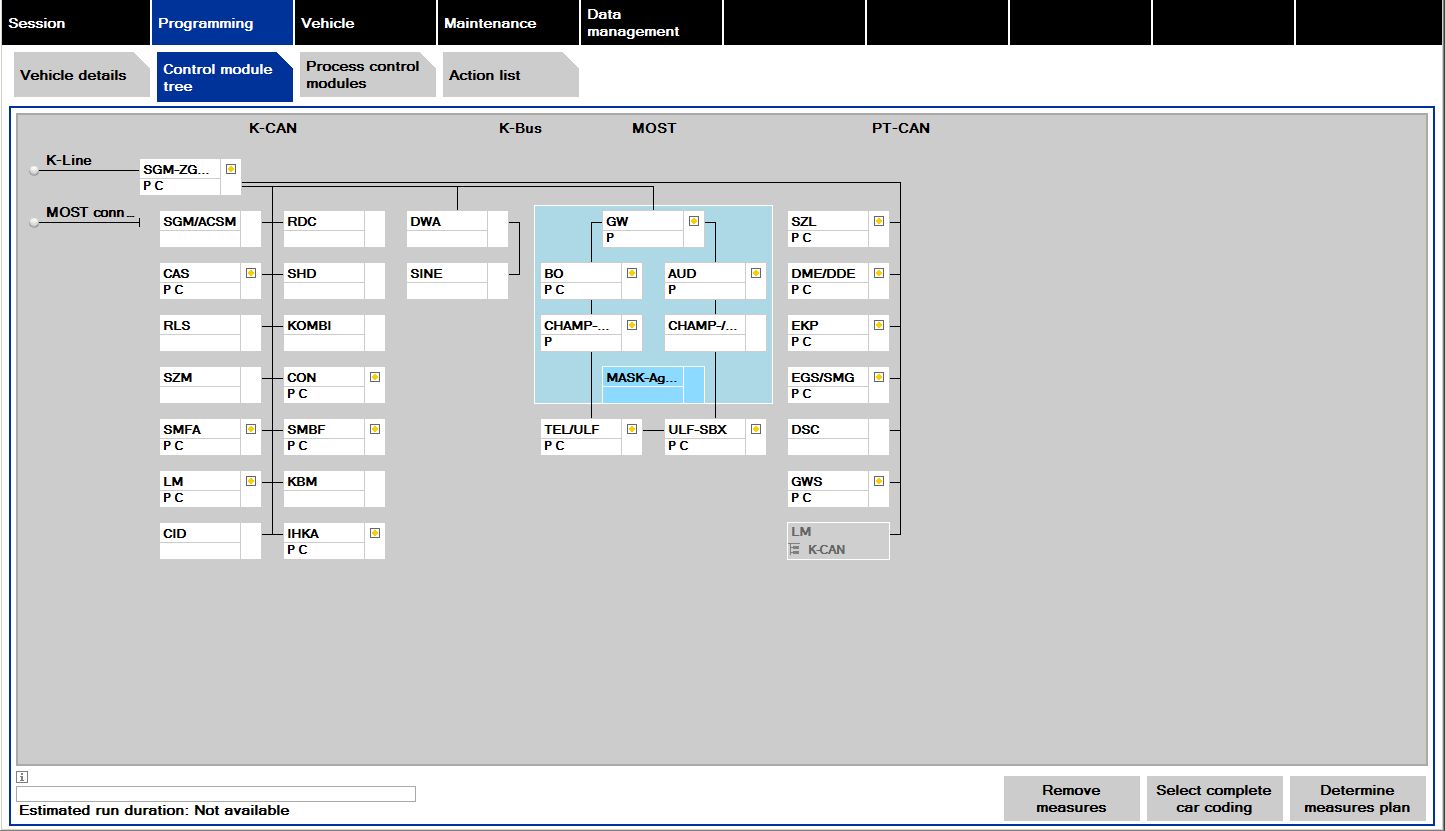Screen dimensions: 1445x831
Task: Click the small info icon above the progress bar
Action: (22, 777)
